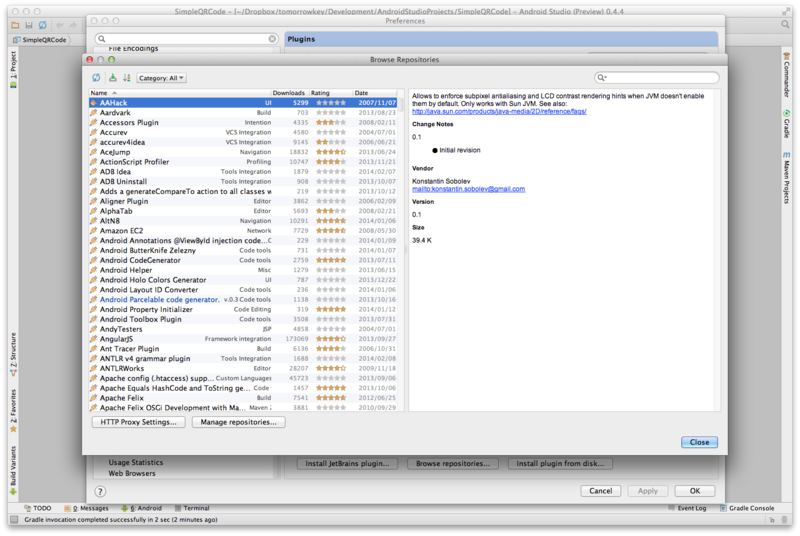Click the Redo arrow in main toolbar
The height and width of the screenshot is (536, 800).
click(x=73, y=25)
